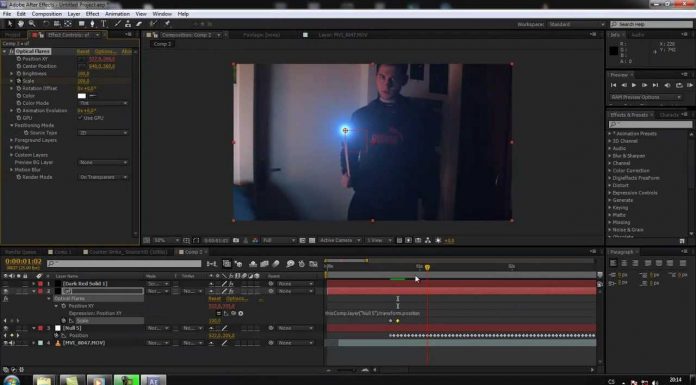Expand the Foreground Layers group
The width and height of the screenshot is (696, 385).
(x=12, y=140)
